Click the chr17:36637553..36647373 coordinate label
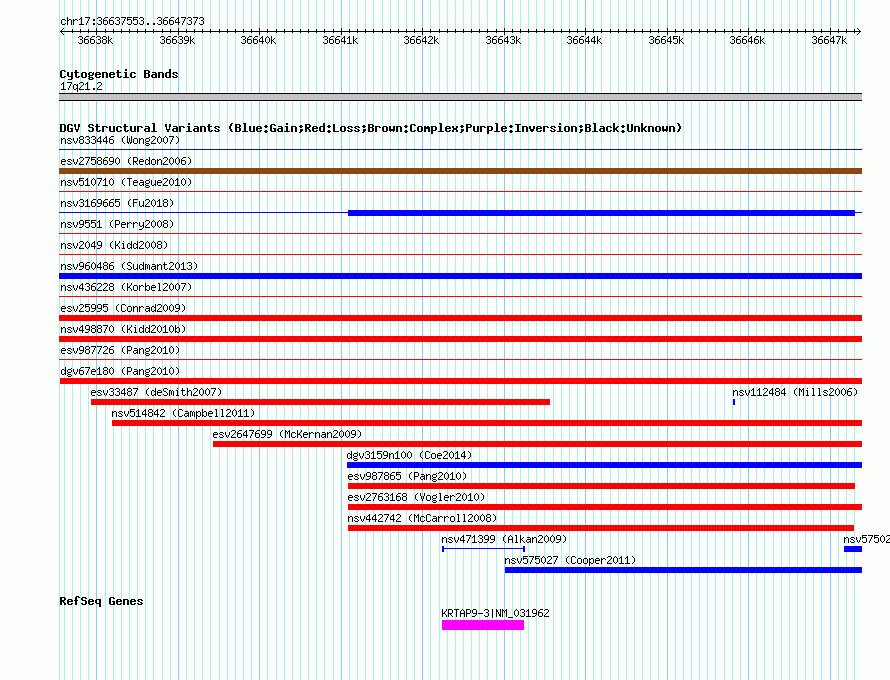 point(132,21)
